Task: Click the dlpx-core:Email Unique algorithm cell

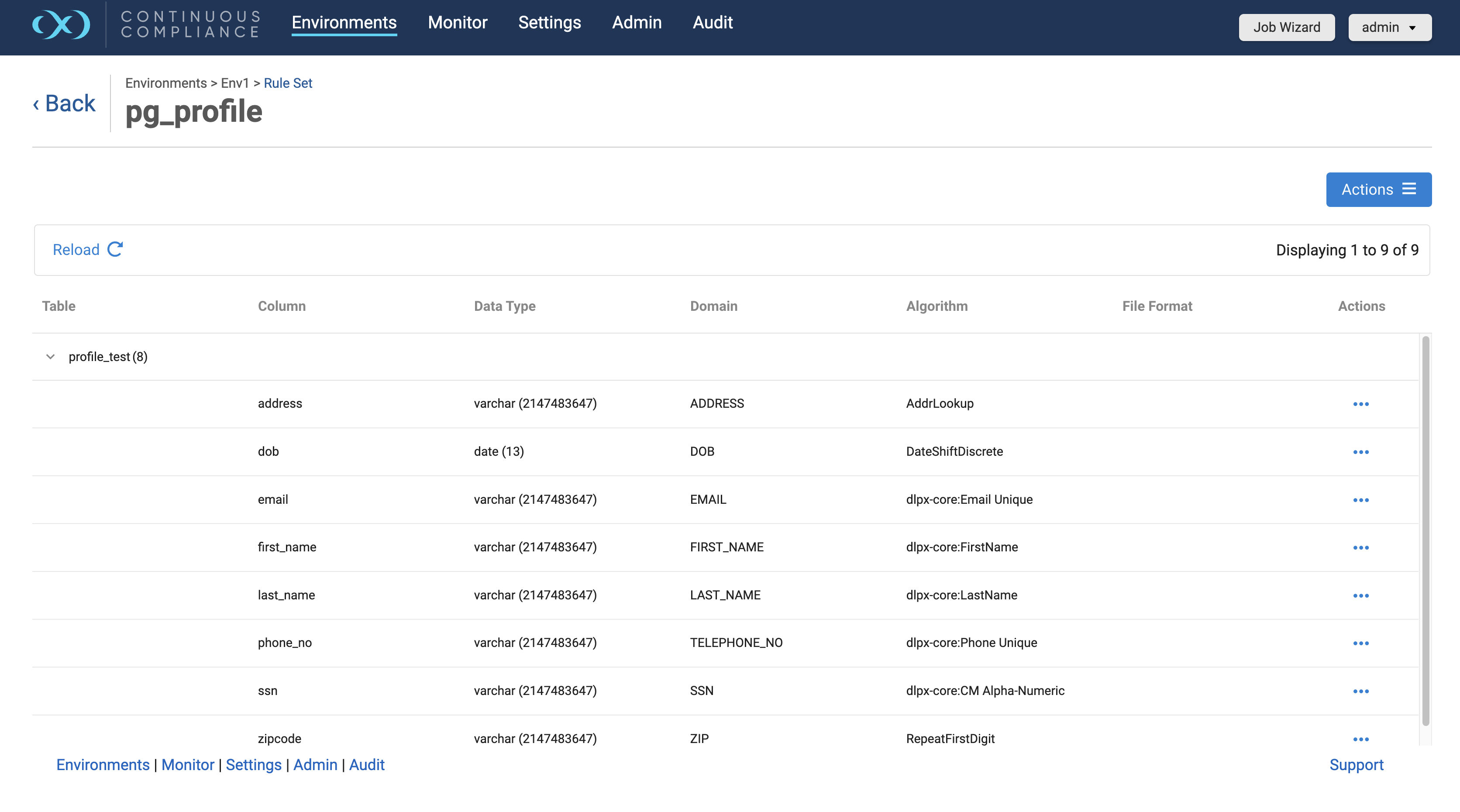Action: (969, 499)
